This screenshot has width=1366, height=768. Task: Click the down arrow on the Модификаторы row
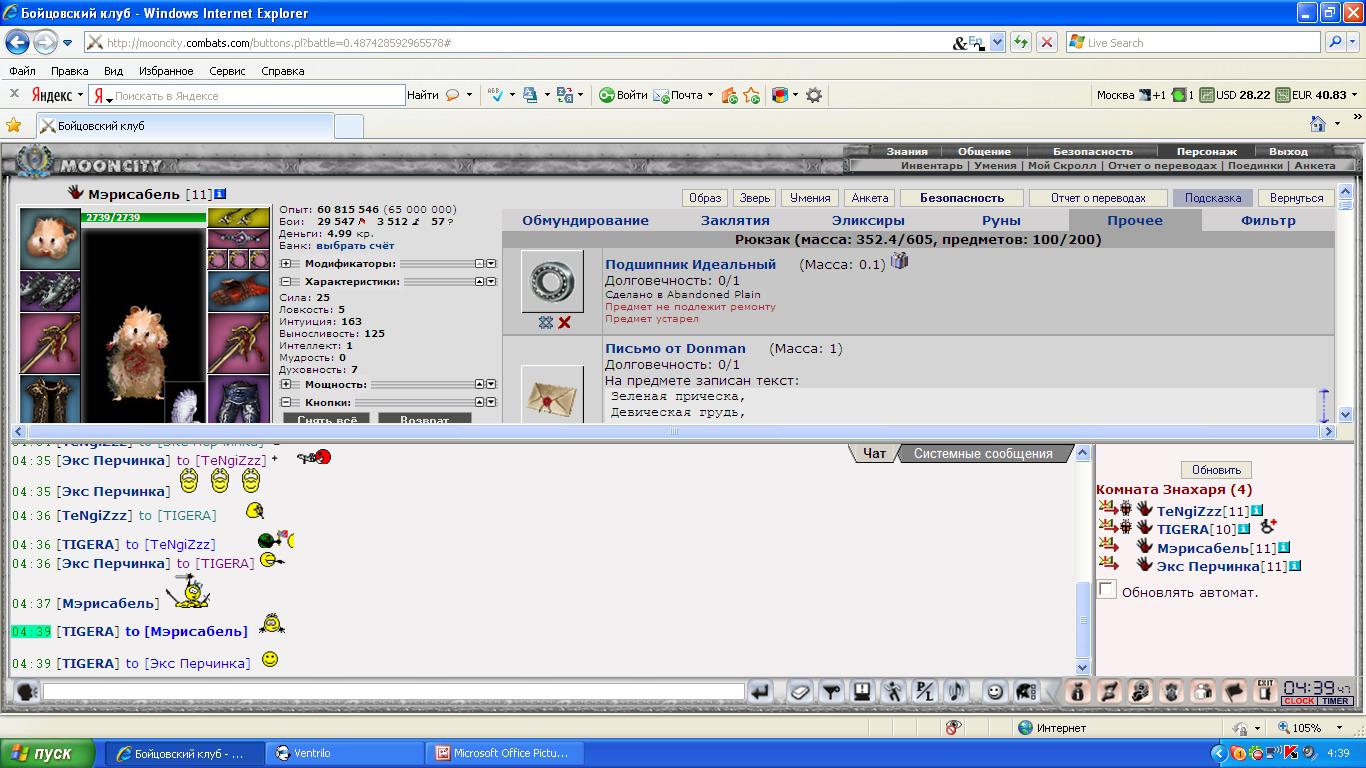coord(491,264)
